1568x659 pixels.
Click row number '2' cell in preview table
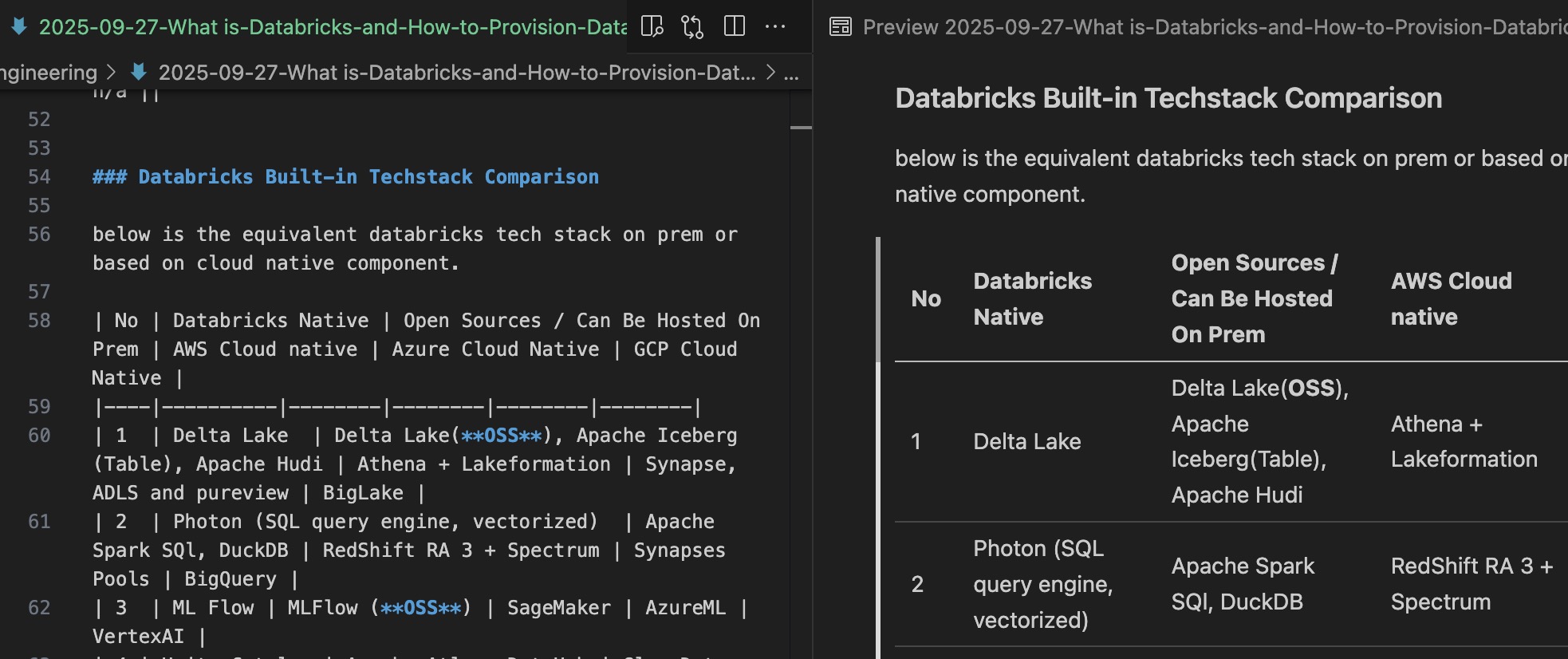coord(917,585)
